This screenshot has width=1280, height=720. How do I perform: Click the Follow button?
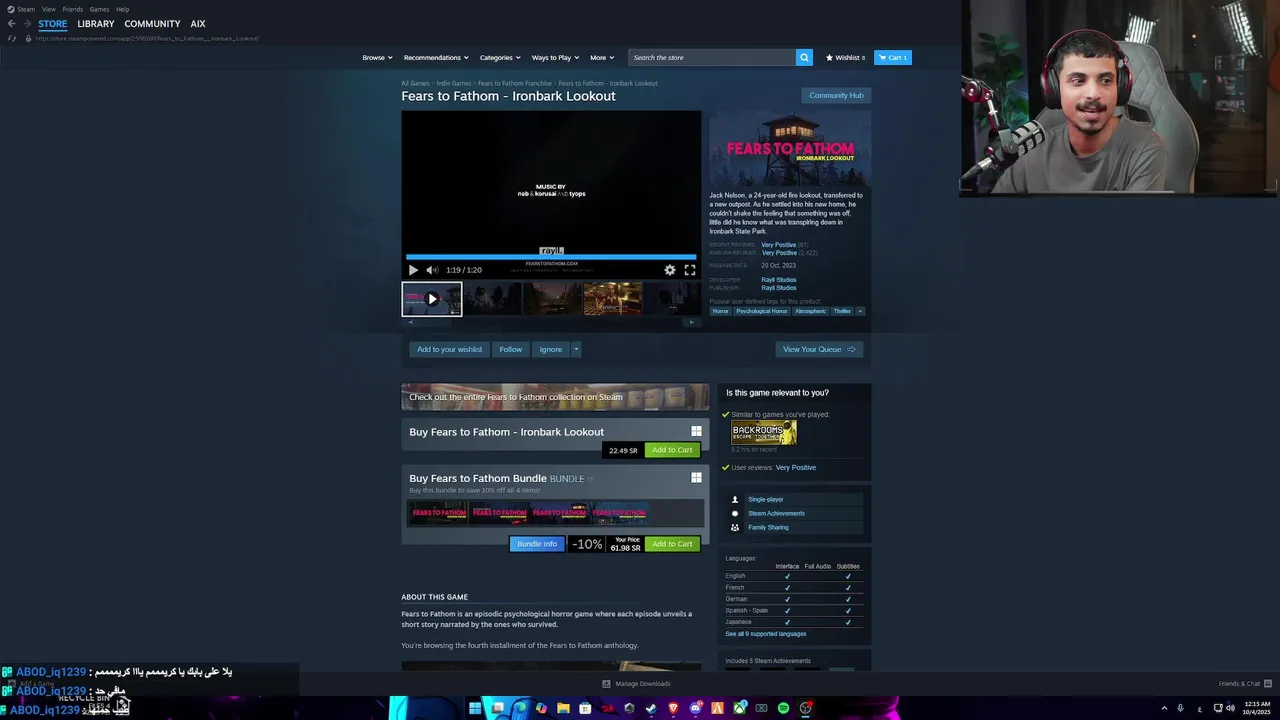pos(511,349)
